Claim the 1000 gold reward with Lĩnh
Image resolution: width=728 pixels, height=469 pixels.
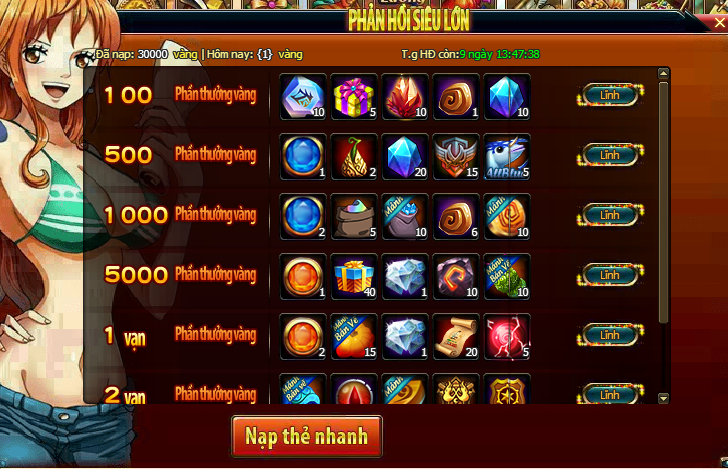coord(610,215)
